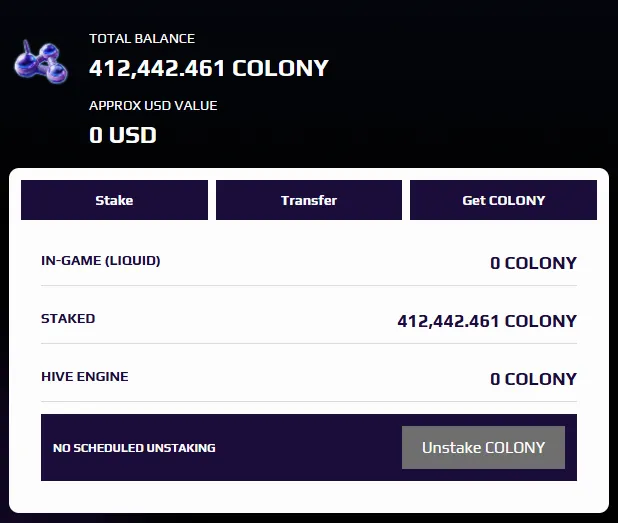
Task: Click the Hive Engine 0 COLONY amount
Action: tap(533, 379)
